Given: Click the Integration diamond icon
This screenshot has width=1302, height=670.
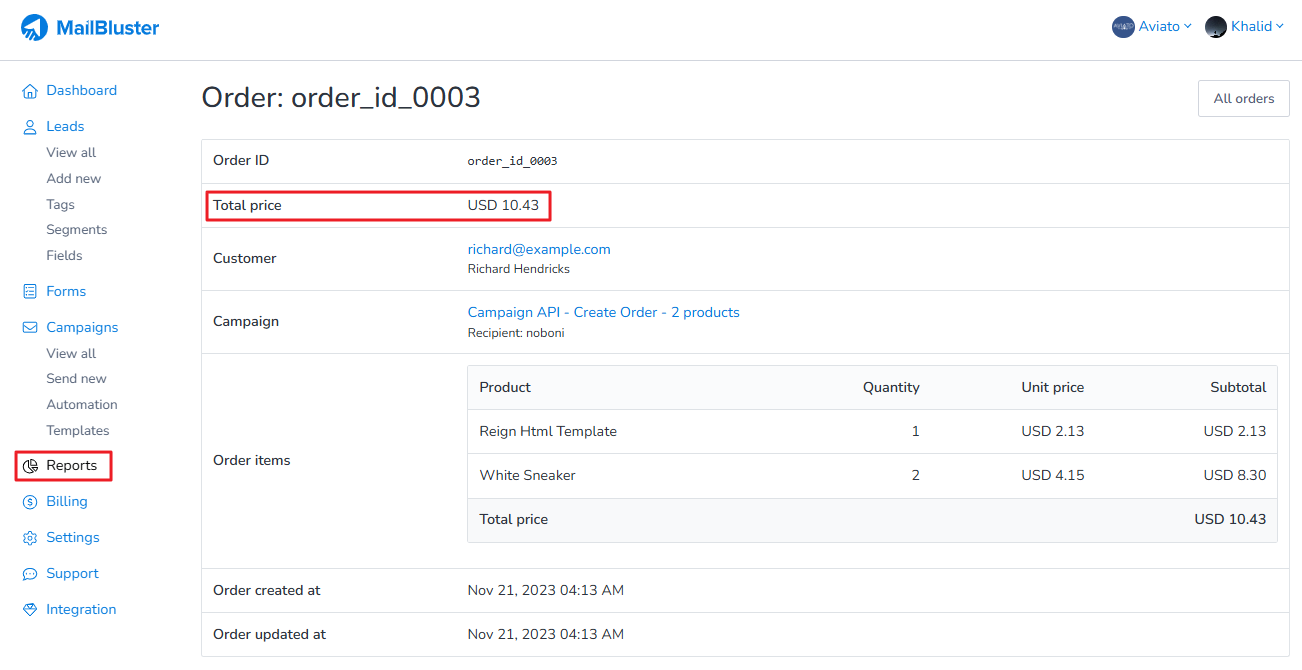Looking at the screenshot, I should click(x=30, y=610).
